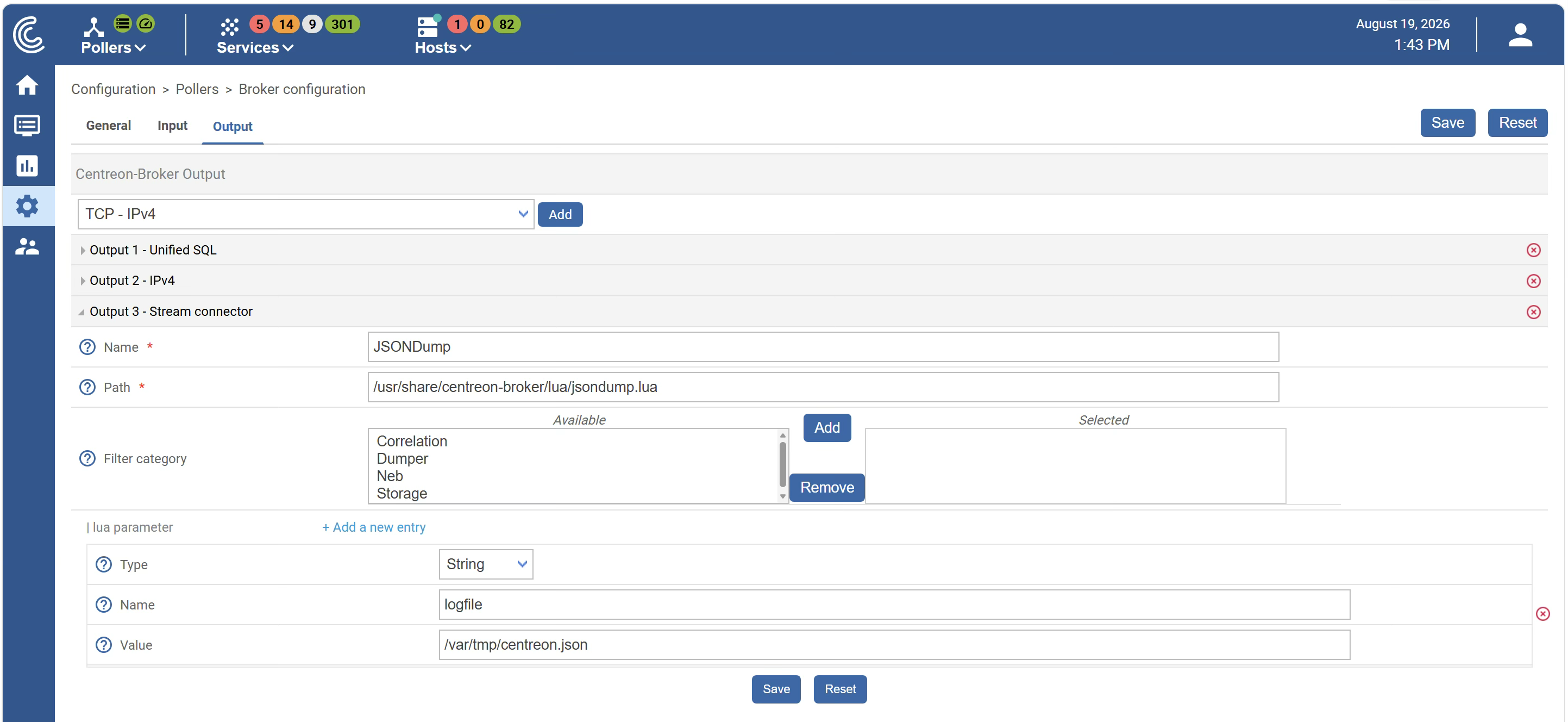The height and width of the screenshot is (722, 1568).
Task: Click the top Save button
Action: click(x=1447, y=123)
